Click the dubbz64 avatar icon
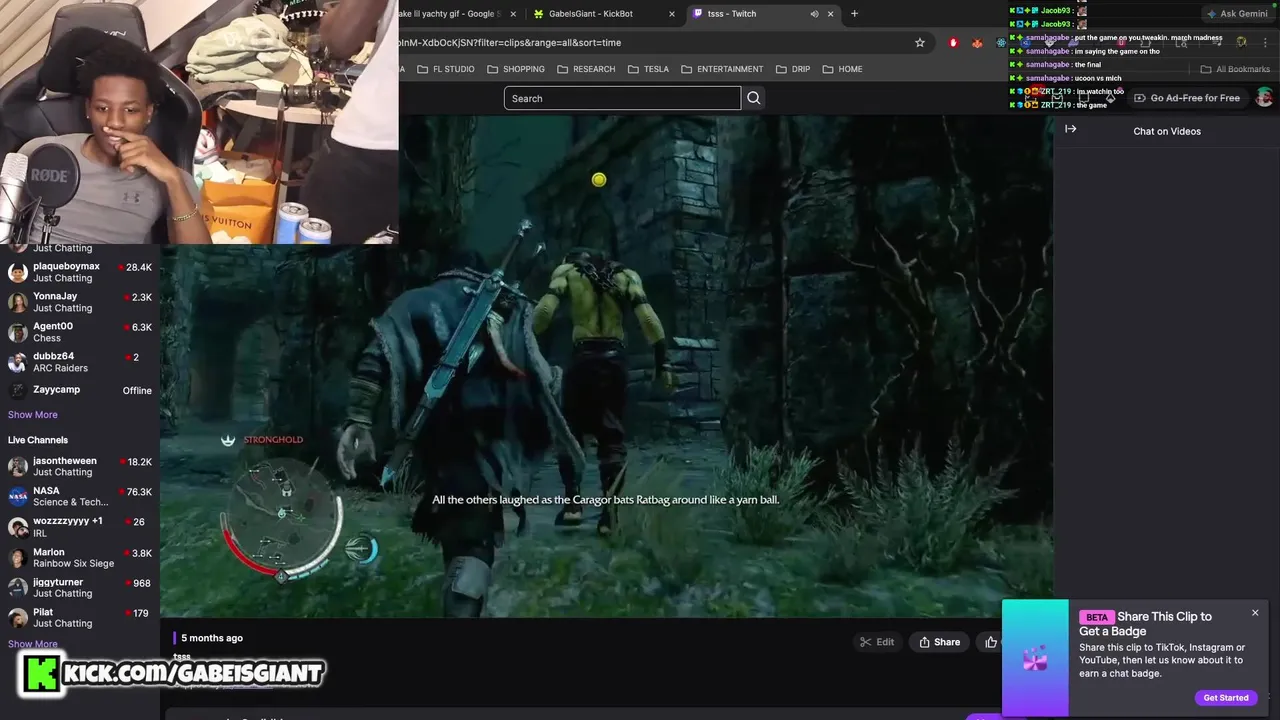Image resolution: width=1280 pixels, height=720 pixels. coord(18,362)
